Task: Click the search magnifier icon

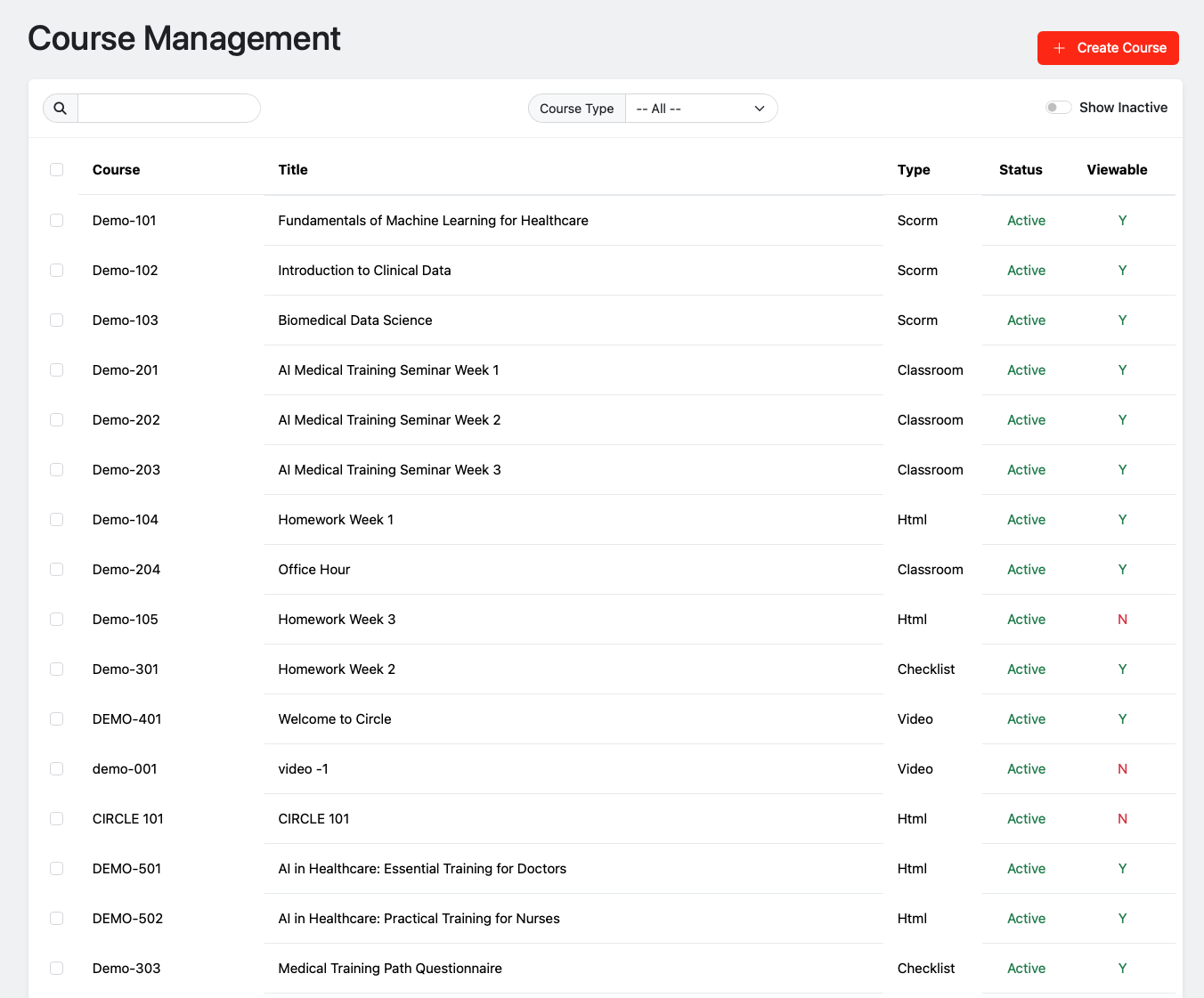Action: pos(61,109)
